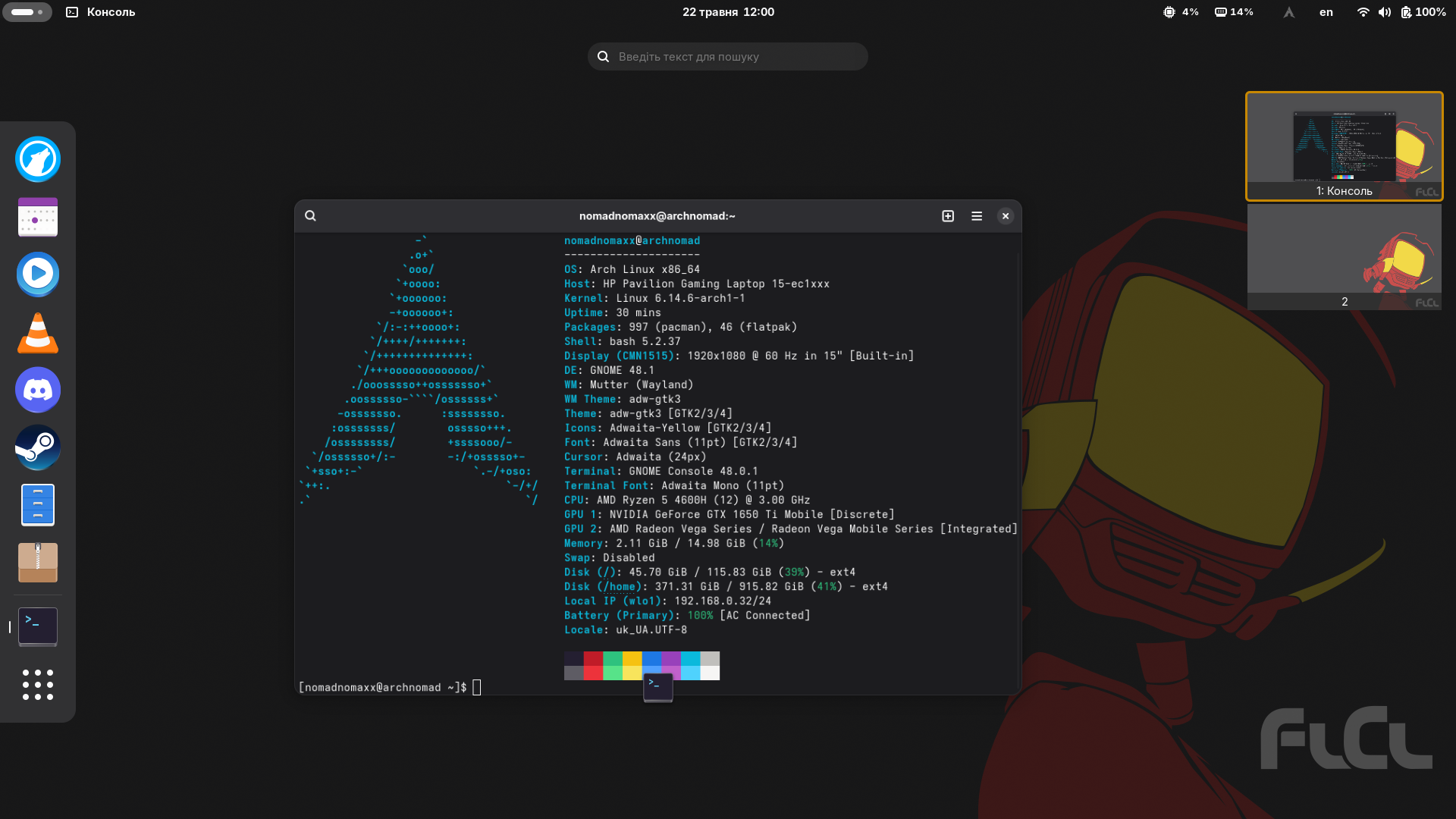This screenshot has height=819, width=1456.
Task: Click the search field in overview
Action: tap(728, 57)
